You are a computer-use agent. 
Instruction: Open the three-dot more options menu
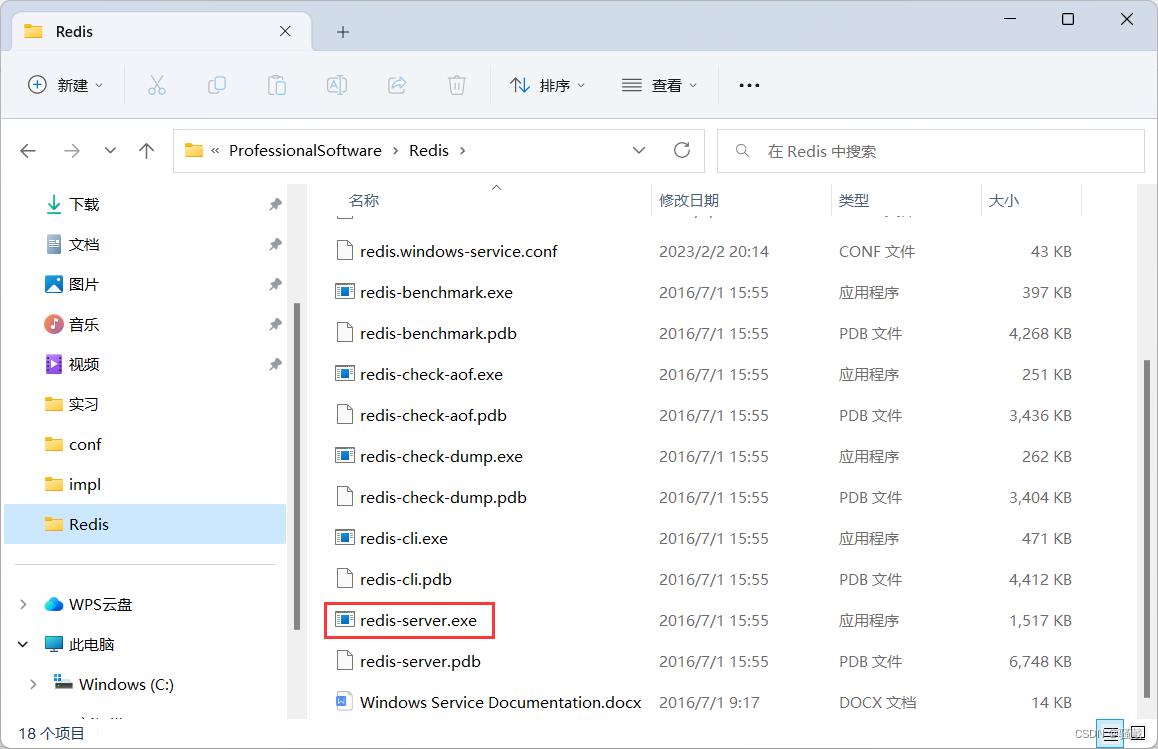tap(749, 86)
